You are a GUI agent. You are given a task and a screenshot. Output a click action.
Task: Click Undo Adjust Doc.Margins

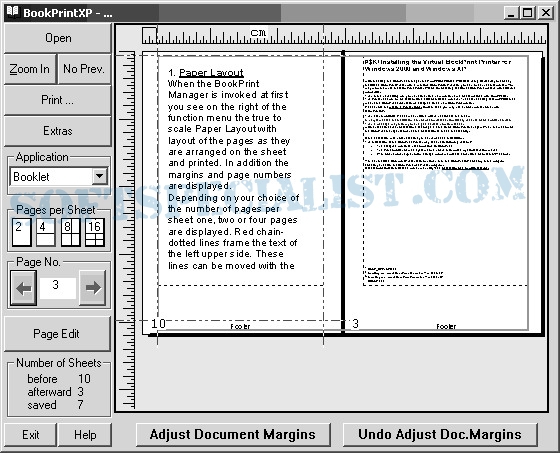point(440,435)
